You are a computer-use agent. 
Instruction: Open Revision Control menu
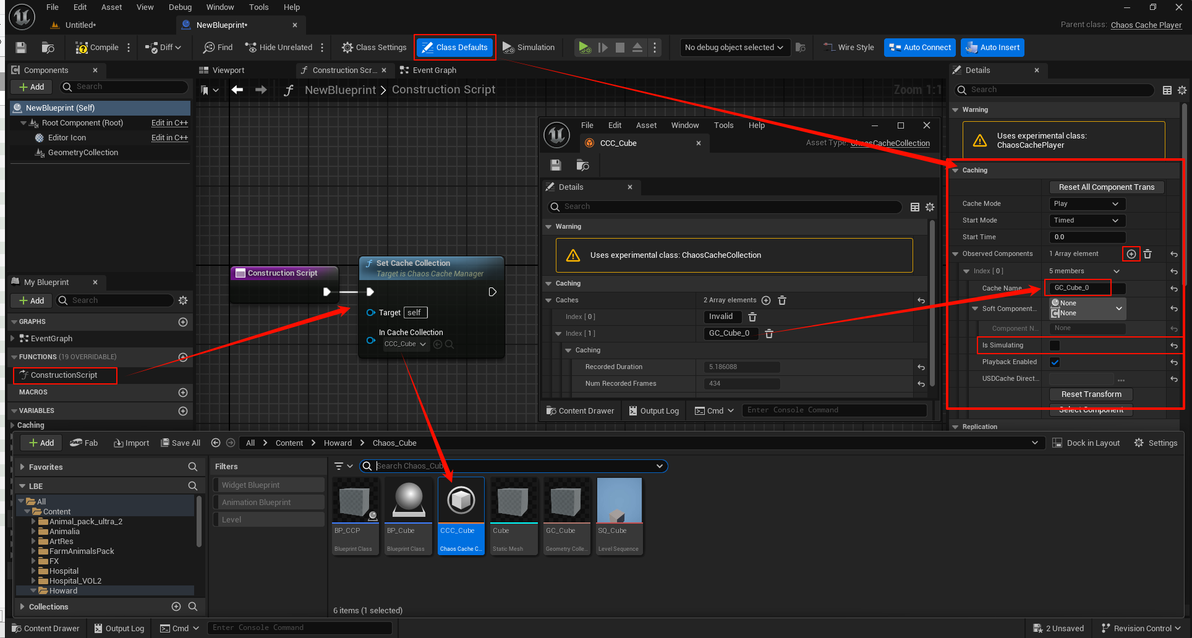pos(1142,628)
